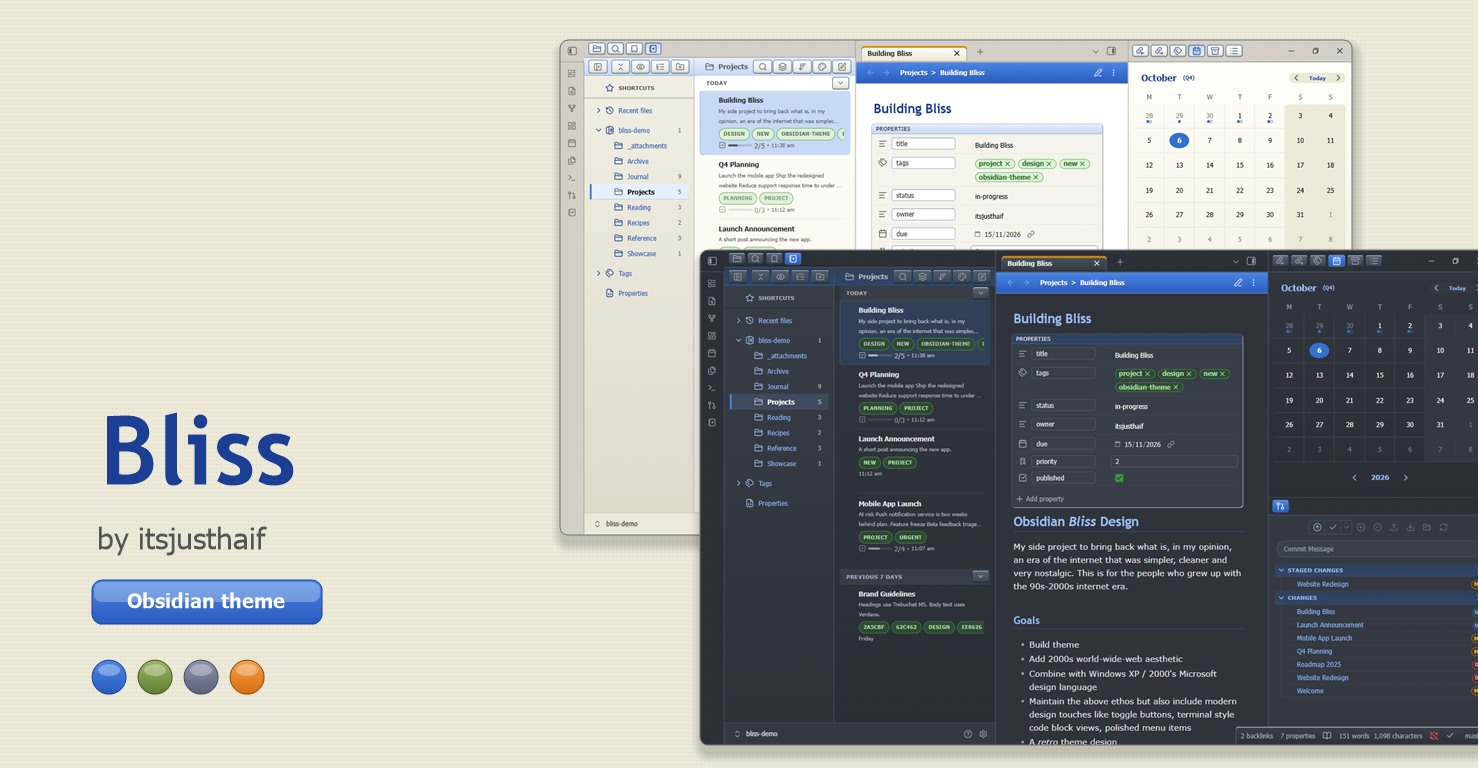Click the settings gear in the dark window's vault footer
Image resolution: width=1478 pixels, height=768 pixels.
click(x=983, y=734)
